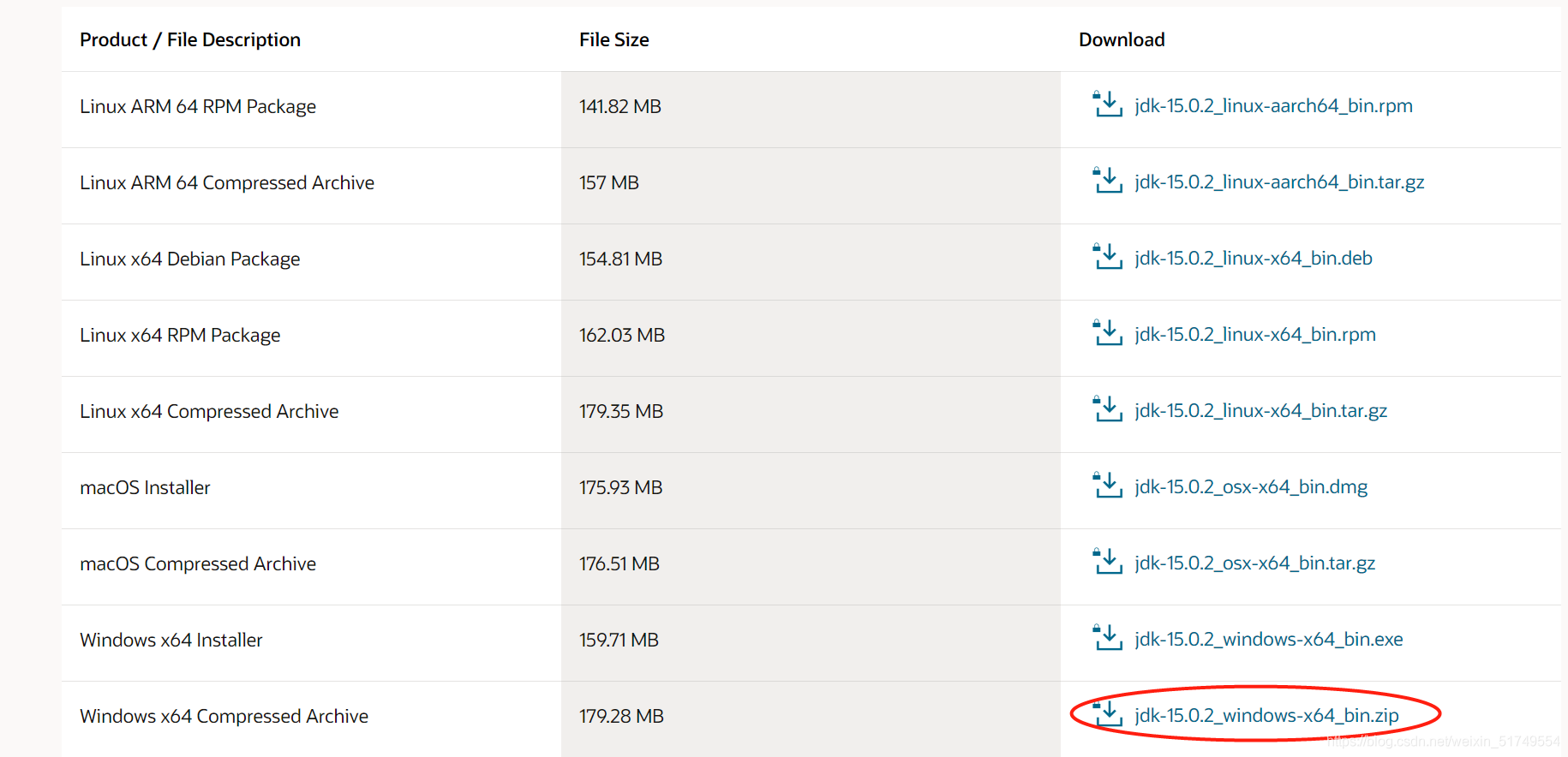Click download icon for jdk-15.0.2_windows-x64_bin.exe
The width and height of the screenshot is (1568, 757).
click(x=1107, y=638)
